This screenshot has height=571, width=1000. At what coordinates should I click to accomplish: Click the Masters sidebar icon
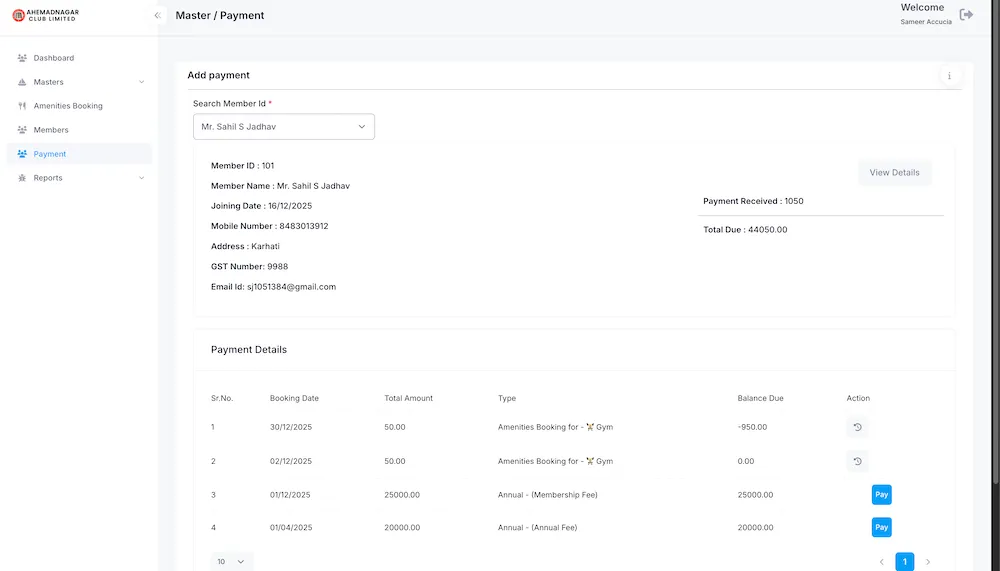click(x=22, y=82)
